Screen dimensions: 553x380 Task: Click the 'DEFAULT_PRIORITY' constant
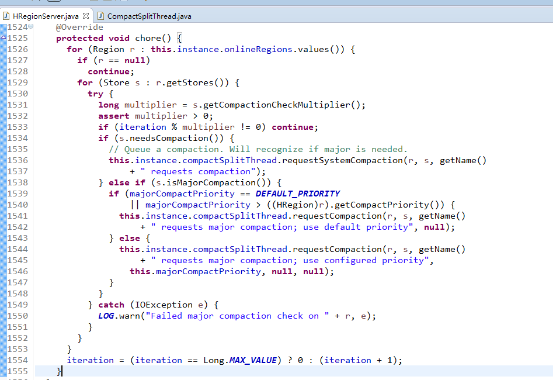[x=298, y=194]
